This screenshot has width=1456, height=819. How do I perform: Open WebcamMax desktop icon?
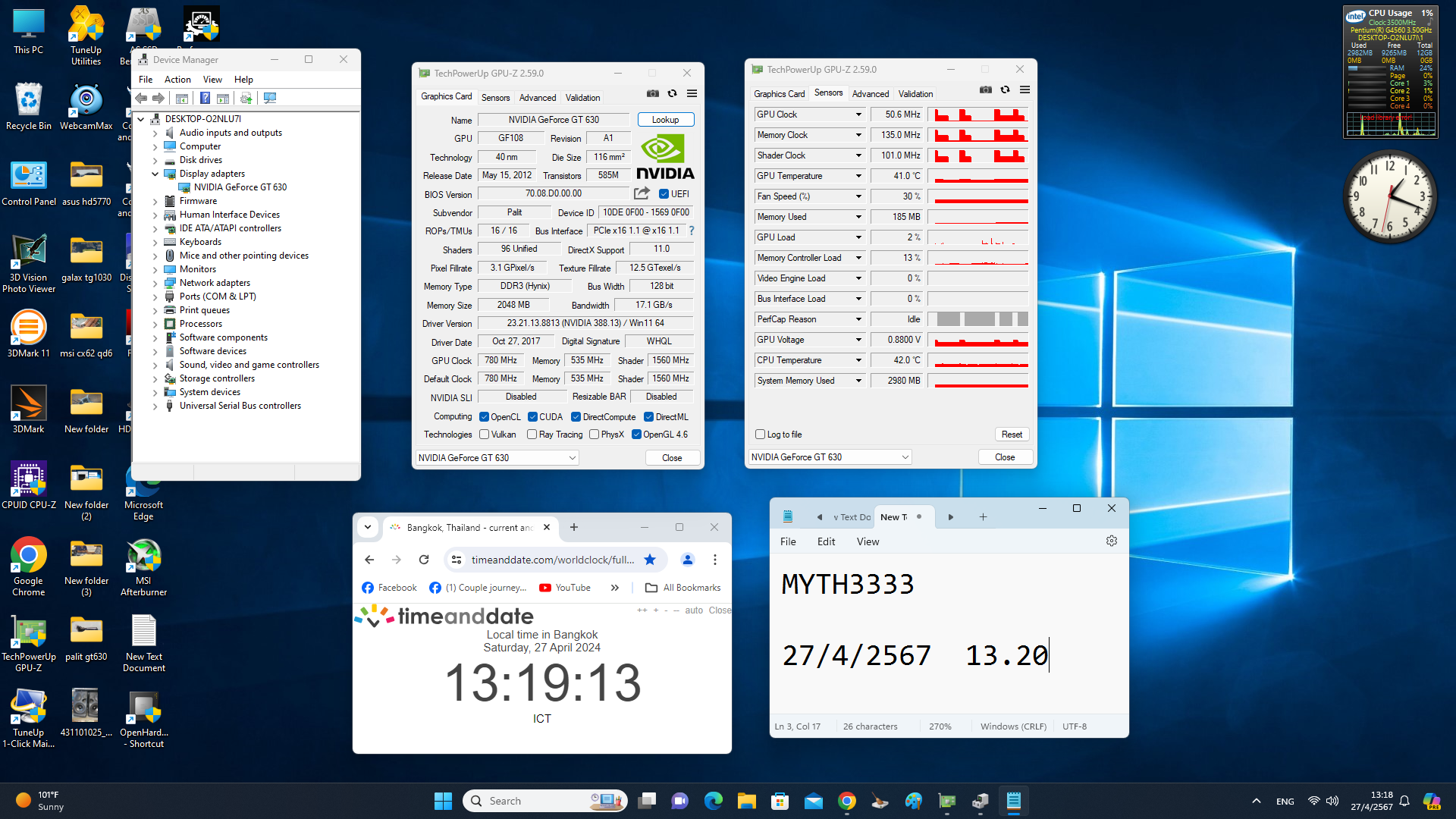(x=86, y=106)
